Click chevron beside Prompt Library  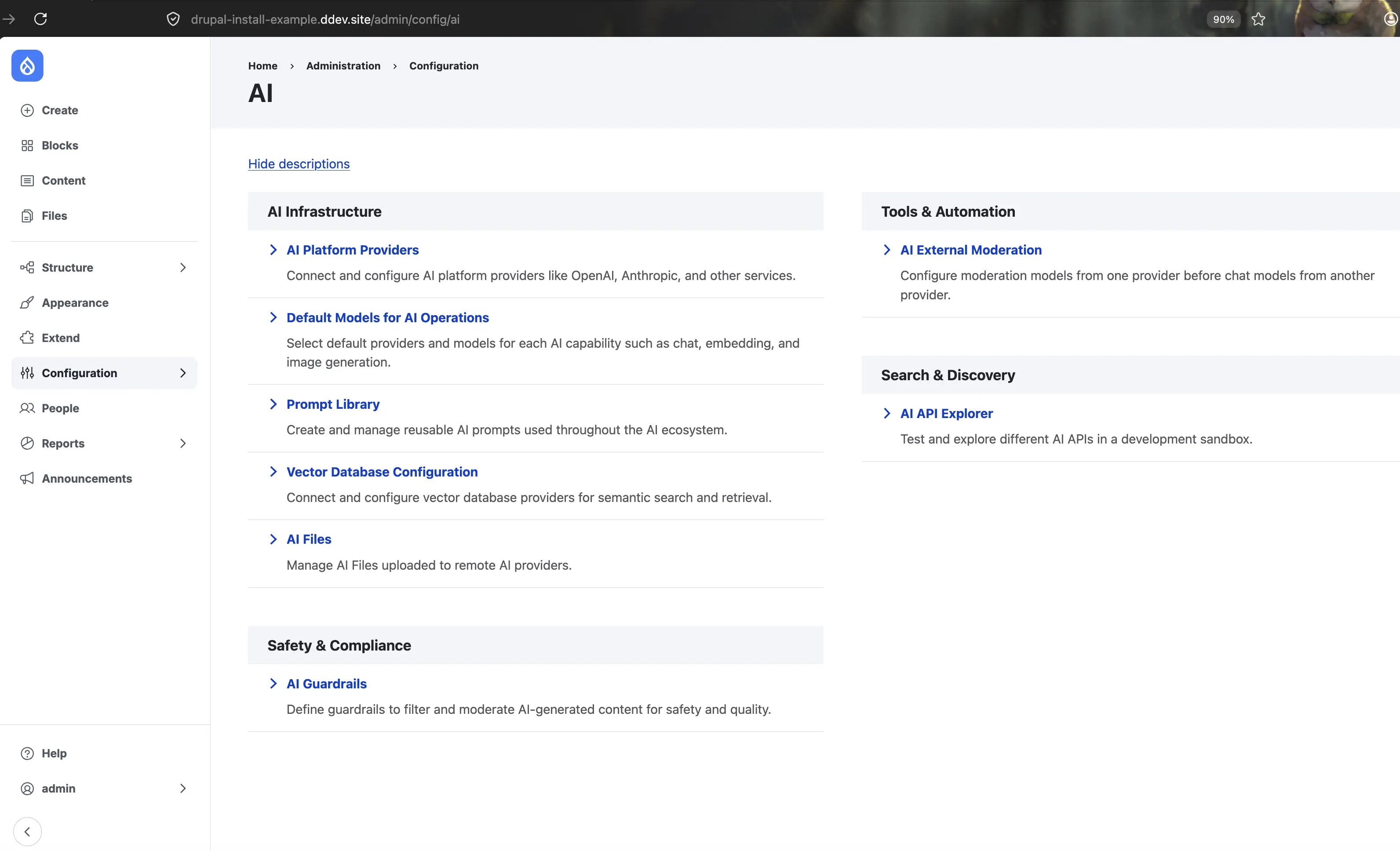273,404
